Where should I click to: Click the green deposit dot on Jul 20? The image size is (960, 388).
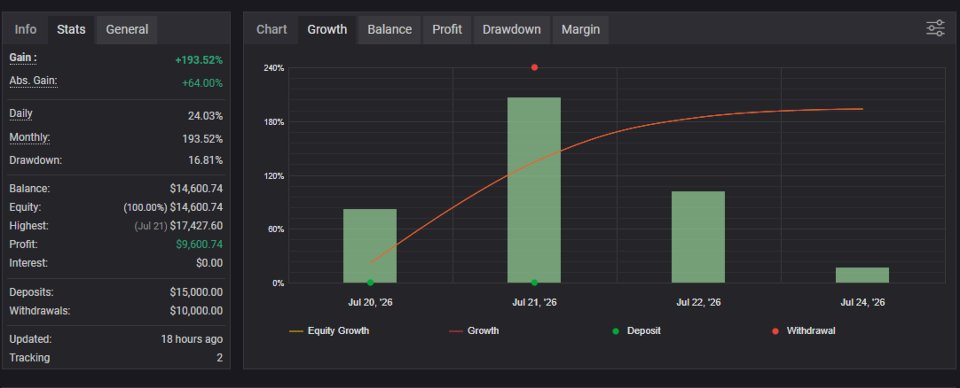370,283
